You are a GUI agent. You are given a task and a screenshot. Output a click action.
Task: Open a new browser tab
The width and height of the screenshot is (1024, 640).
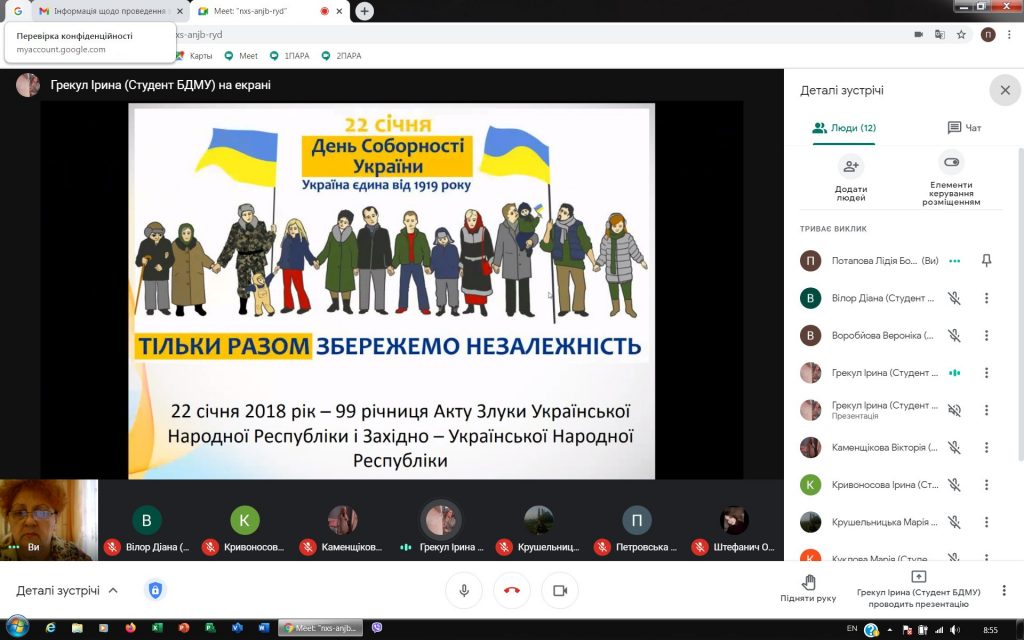tap(365, 11)
